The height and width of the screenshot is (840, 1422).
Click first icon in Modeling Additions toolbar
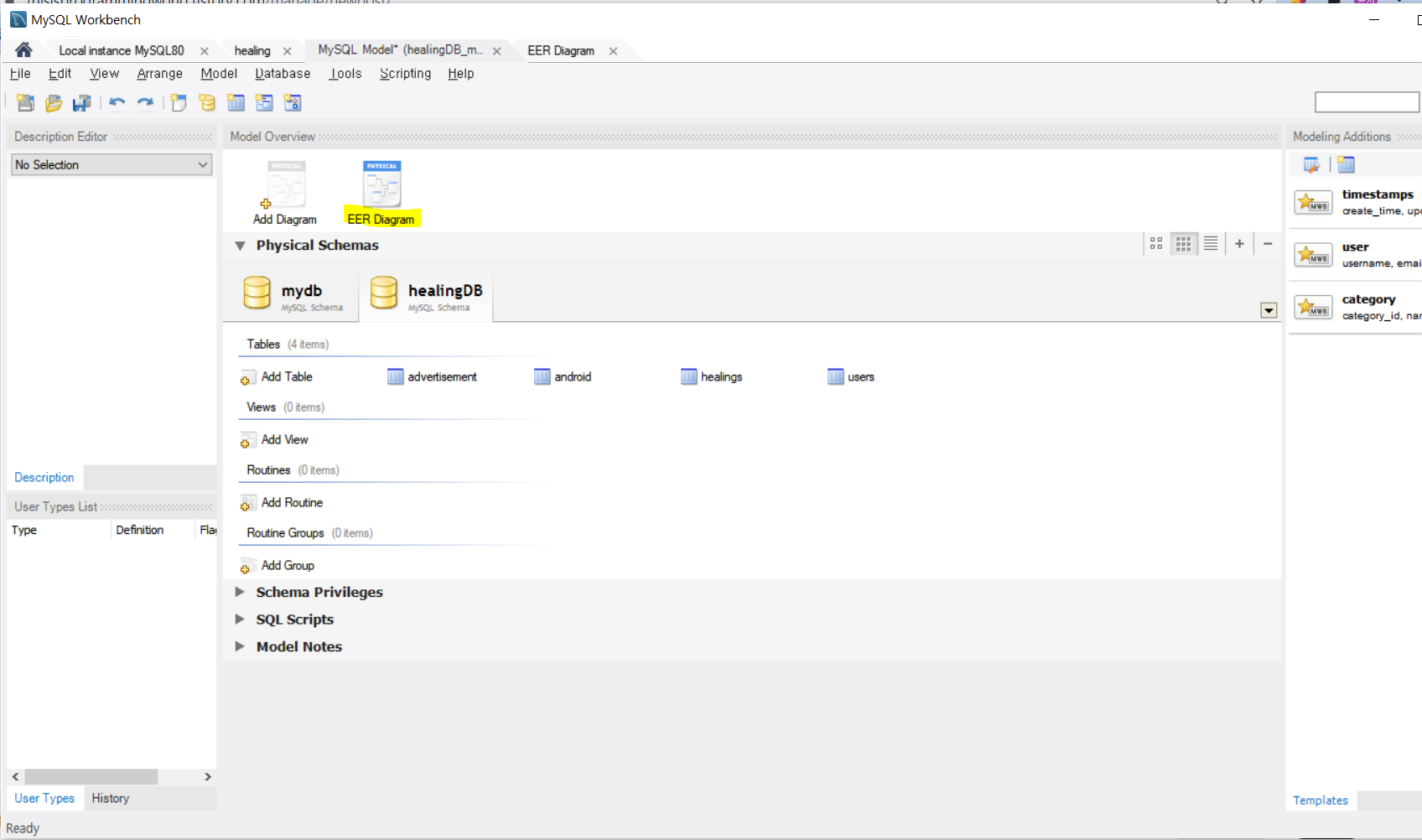pos(1311,165)
